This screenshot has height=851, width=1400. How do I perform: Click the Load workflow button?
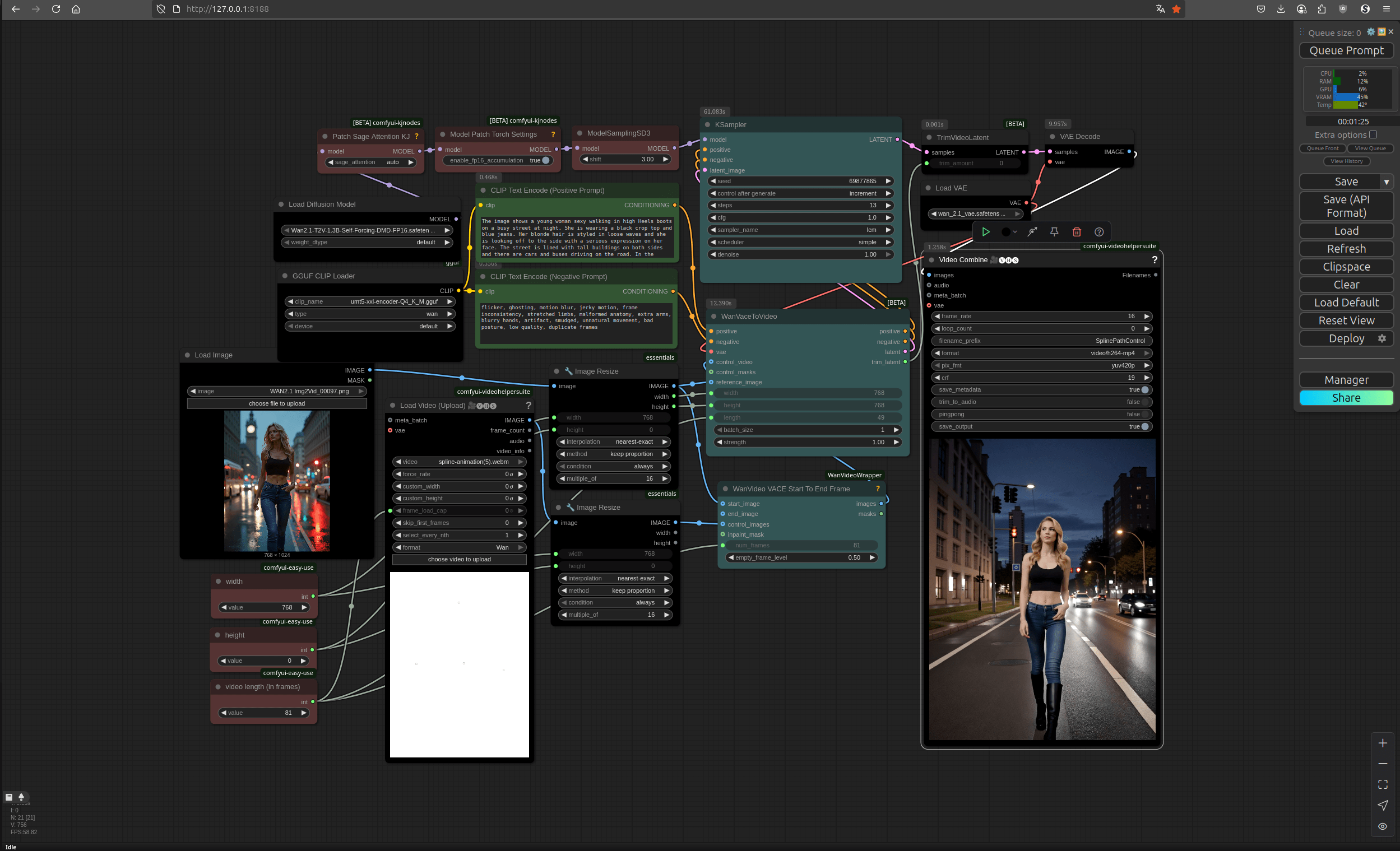tap(1346, 231)
